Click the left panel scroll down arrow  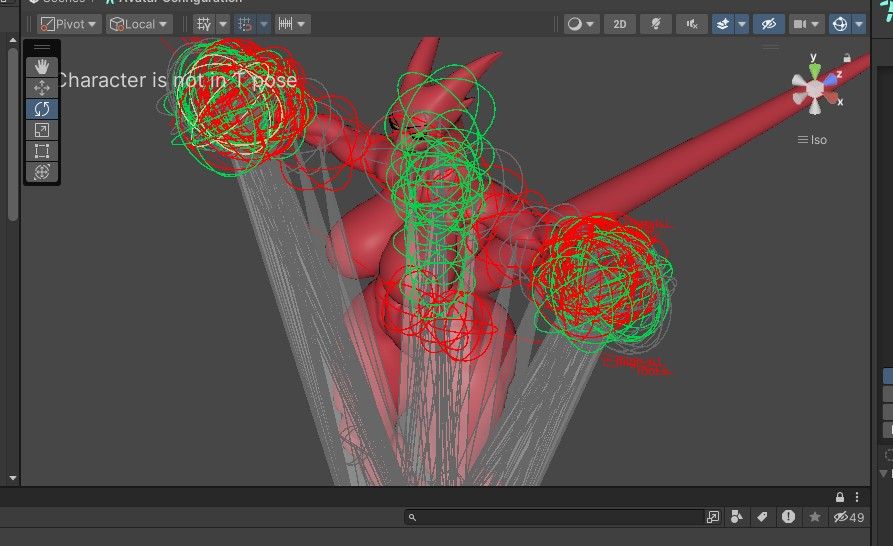(13, 478)
